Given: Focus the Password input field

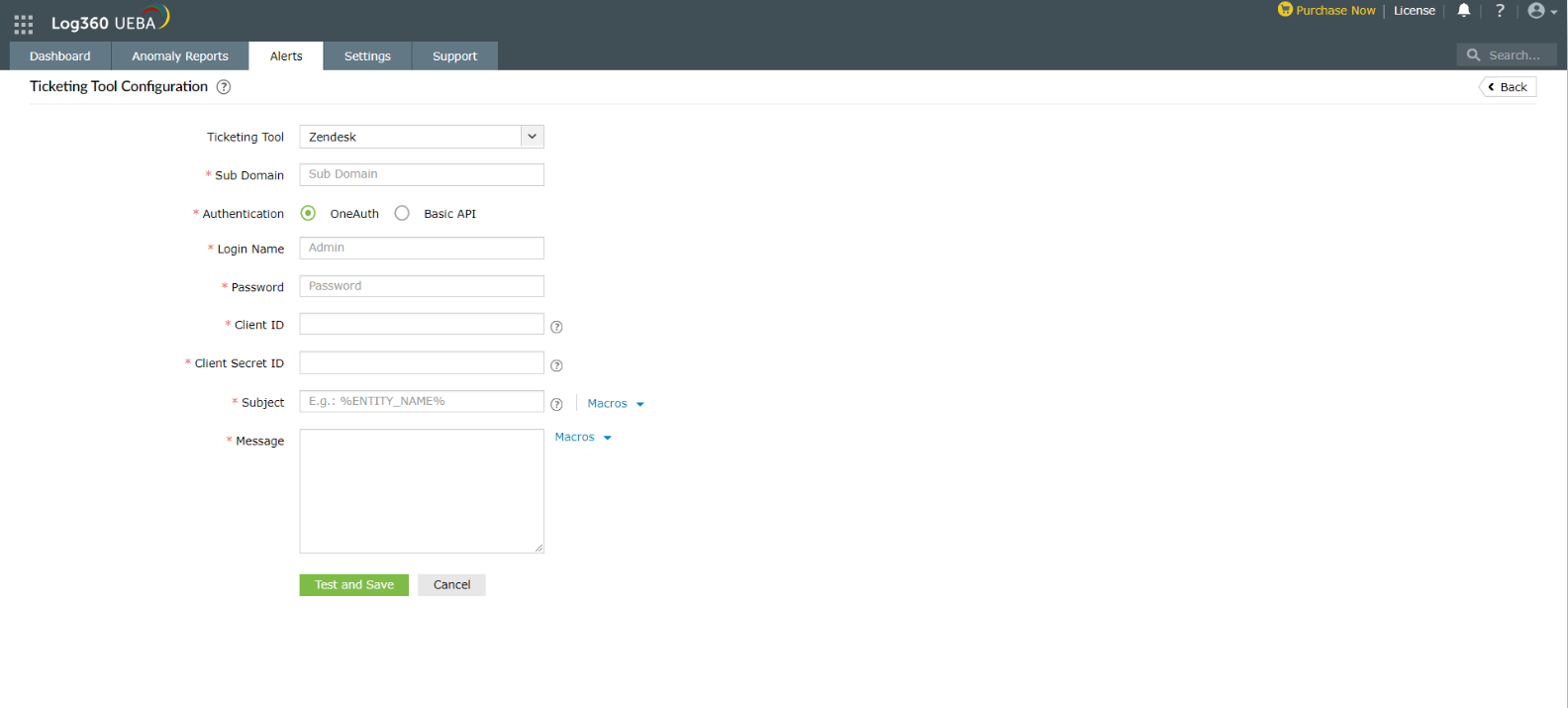Looking at the screenshot, I should tap(422, 286).
